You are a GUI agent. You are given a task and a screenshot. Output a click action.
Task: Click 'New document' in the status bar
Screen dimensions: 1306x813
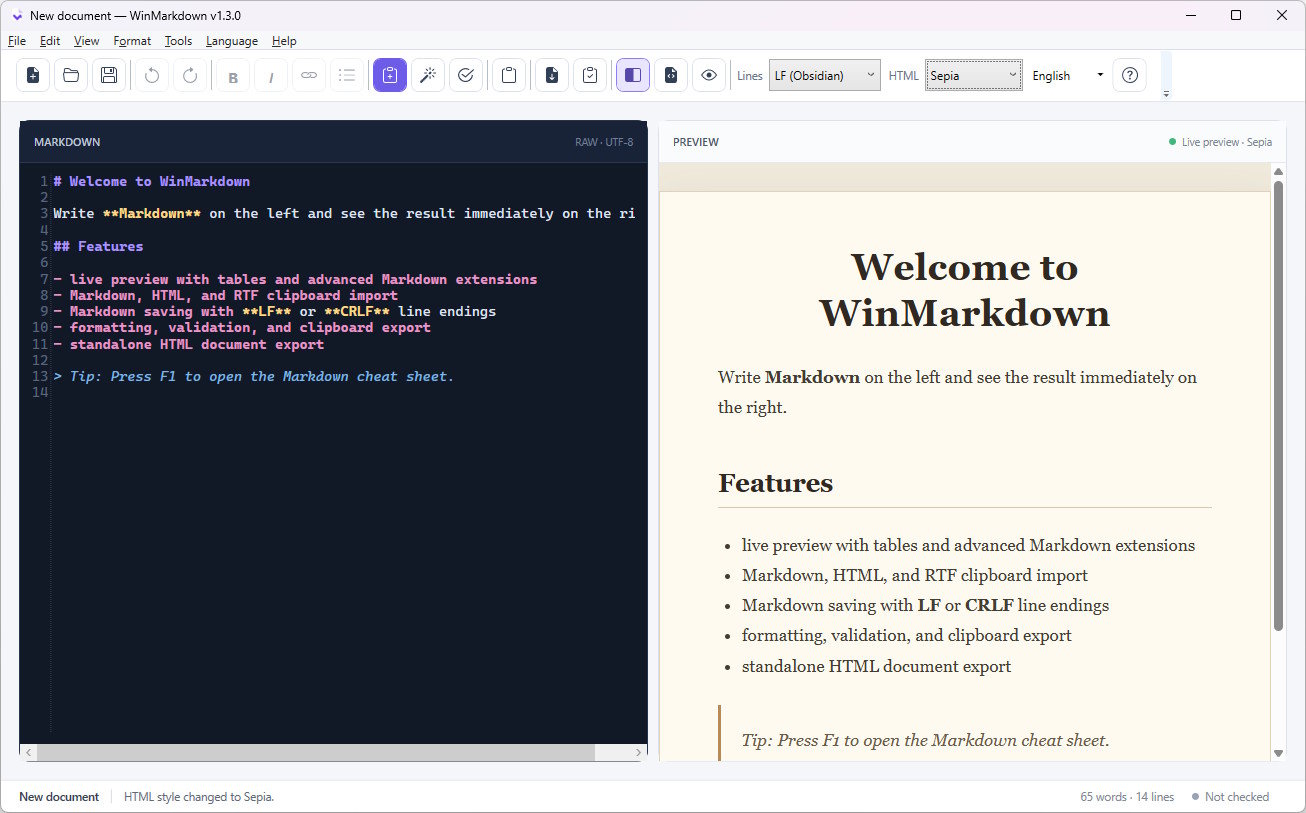tap(59, 797)
